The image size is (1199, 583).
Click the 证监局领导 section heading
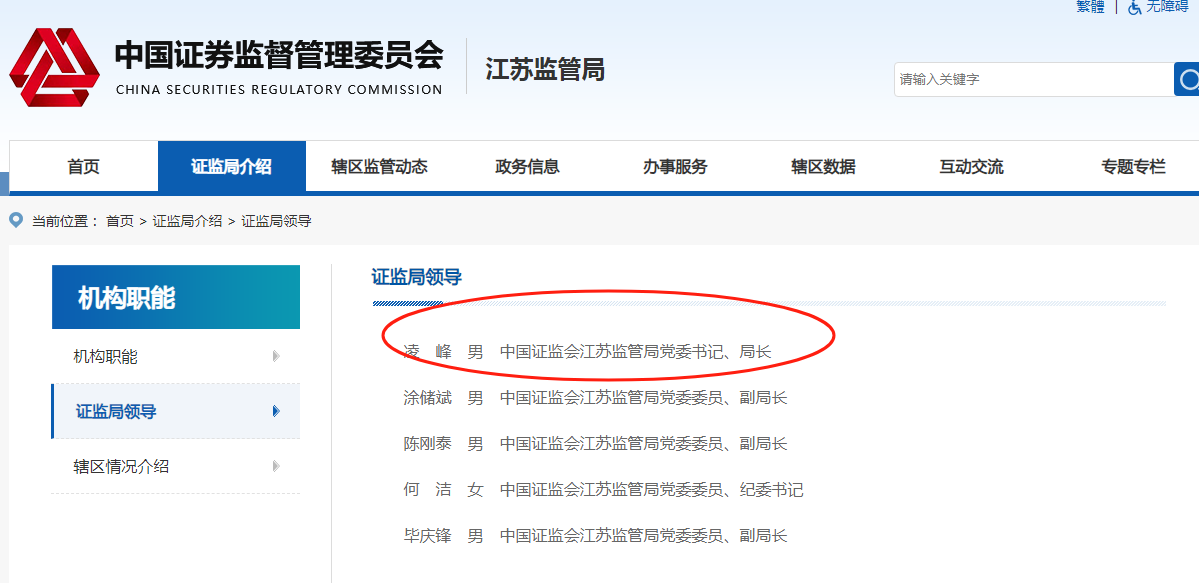(417, 277)
